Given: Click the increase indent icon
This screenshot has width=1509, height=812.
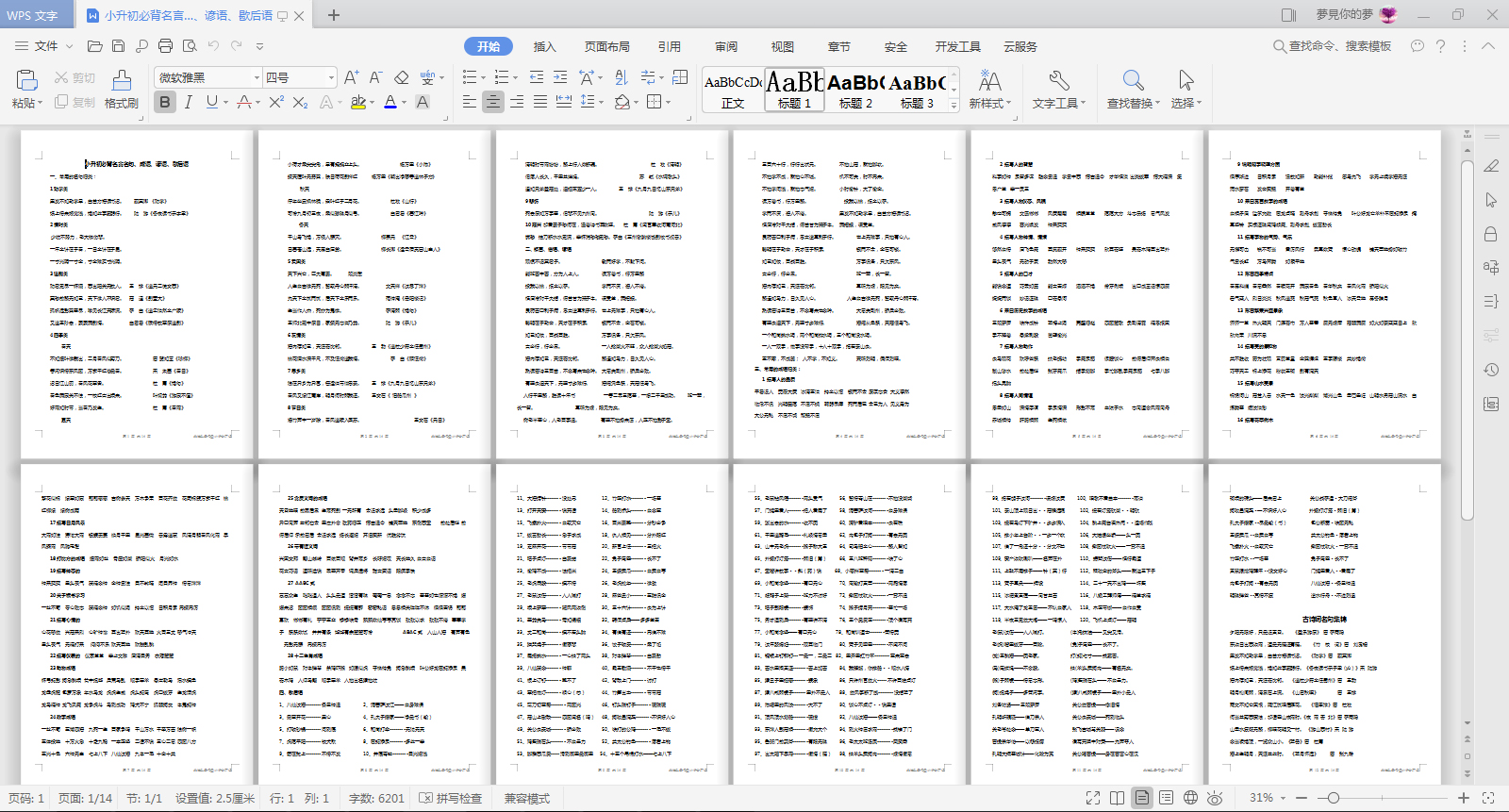Looking at the screenshot, I should click(x=560, y=77).
